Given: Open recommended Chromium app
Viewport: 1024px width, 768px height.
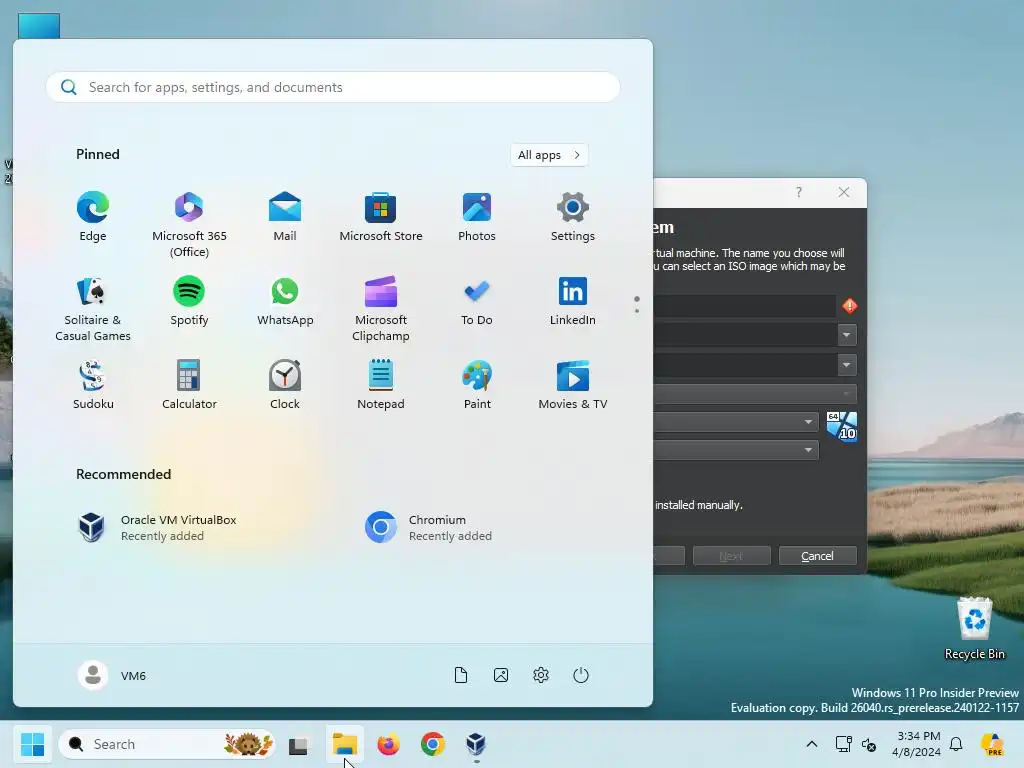Looking at the screenshot, I should tap(428, 527).
